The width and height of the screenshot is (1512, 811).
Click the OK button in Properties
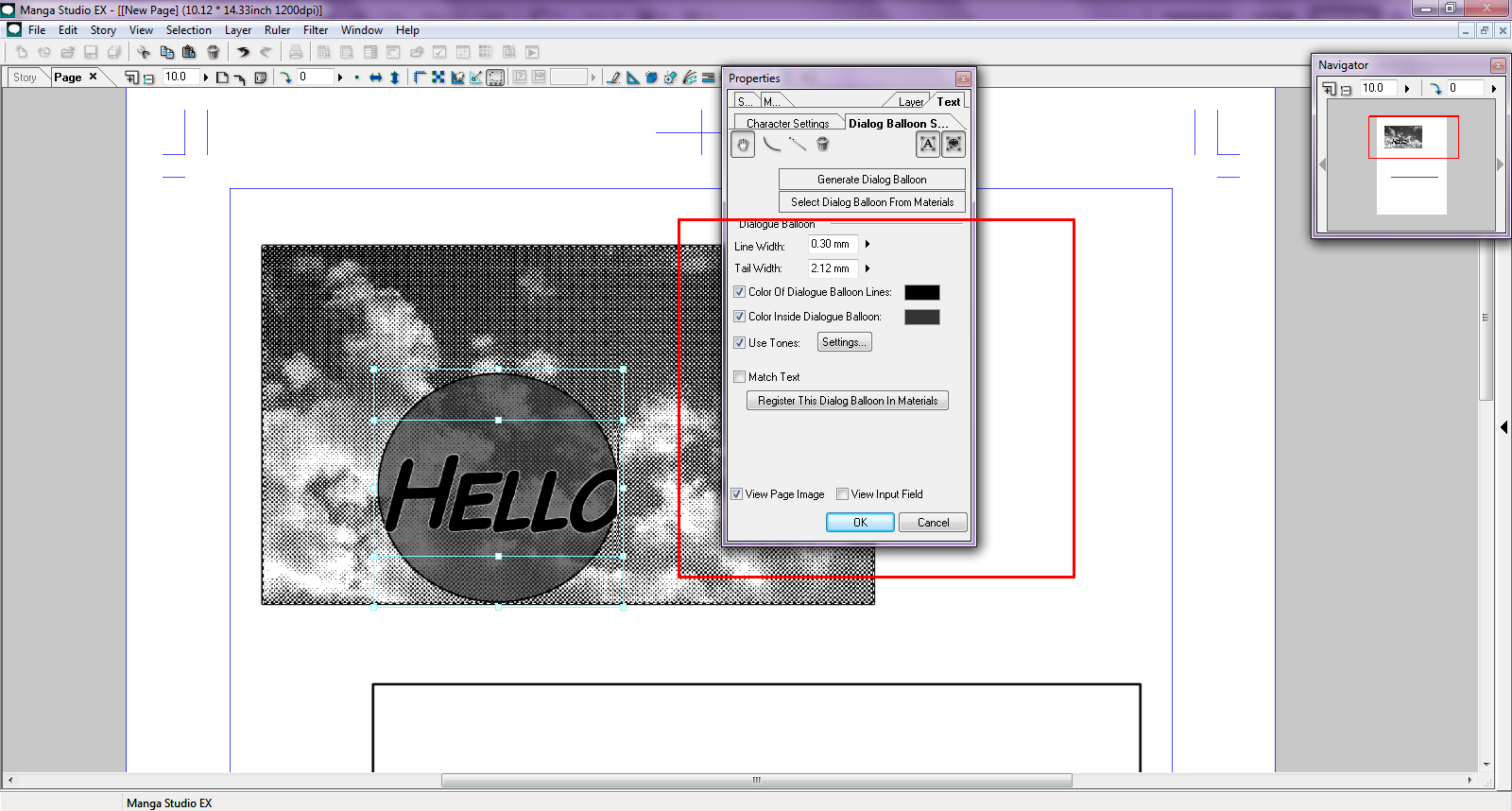tap(860, 522)
